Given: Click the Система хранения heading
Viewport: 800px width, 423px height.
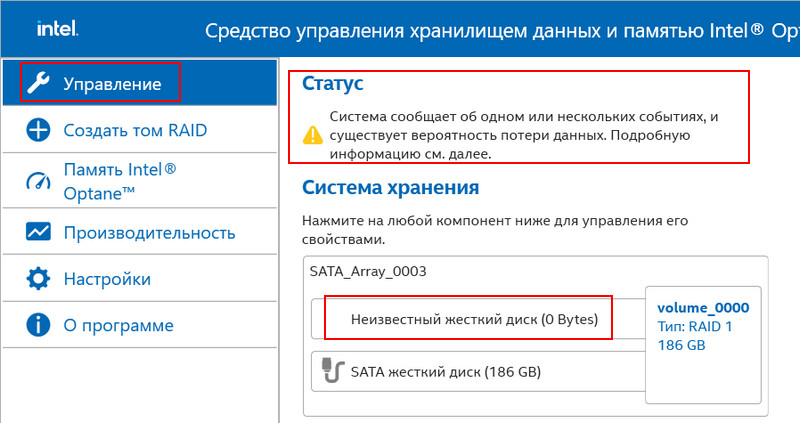Looking at the screenshot, I should click(x=390, y=187).
